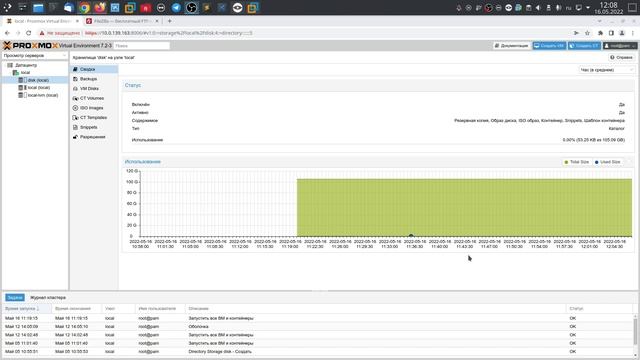
Task: Toggle Used Size legend item
Action: [607, 162]
